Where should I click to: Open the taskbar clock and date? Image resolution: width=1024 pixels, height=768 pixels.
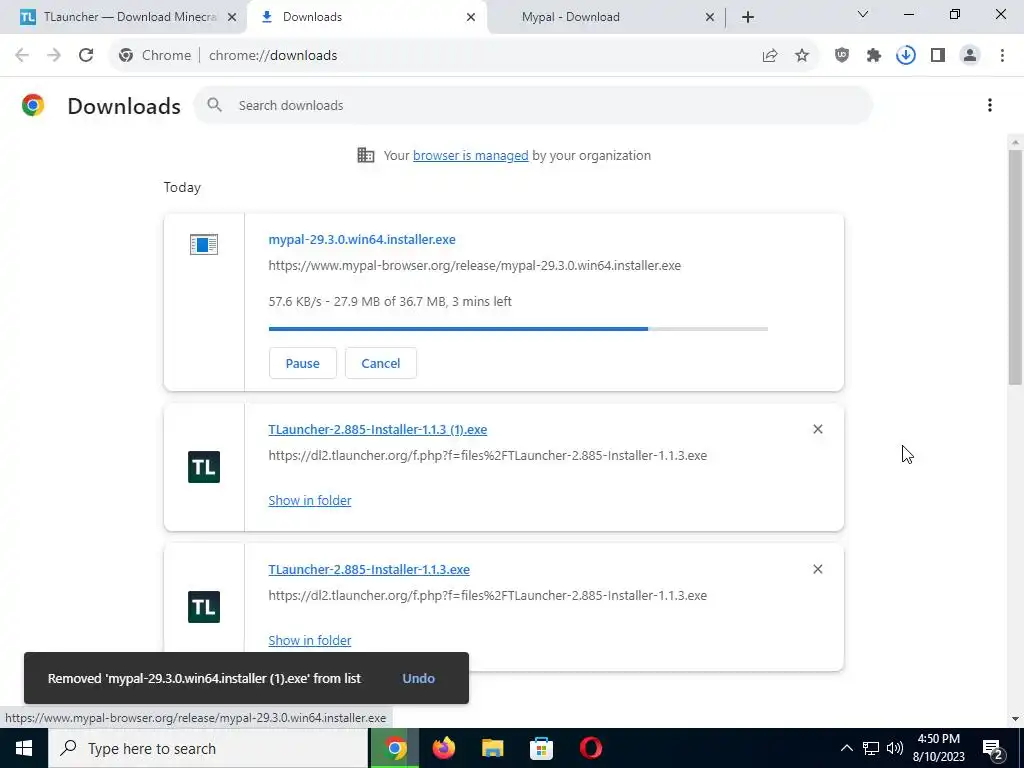point(938,748)
